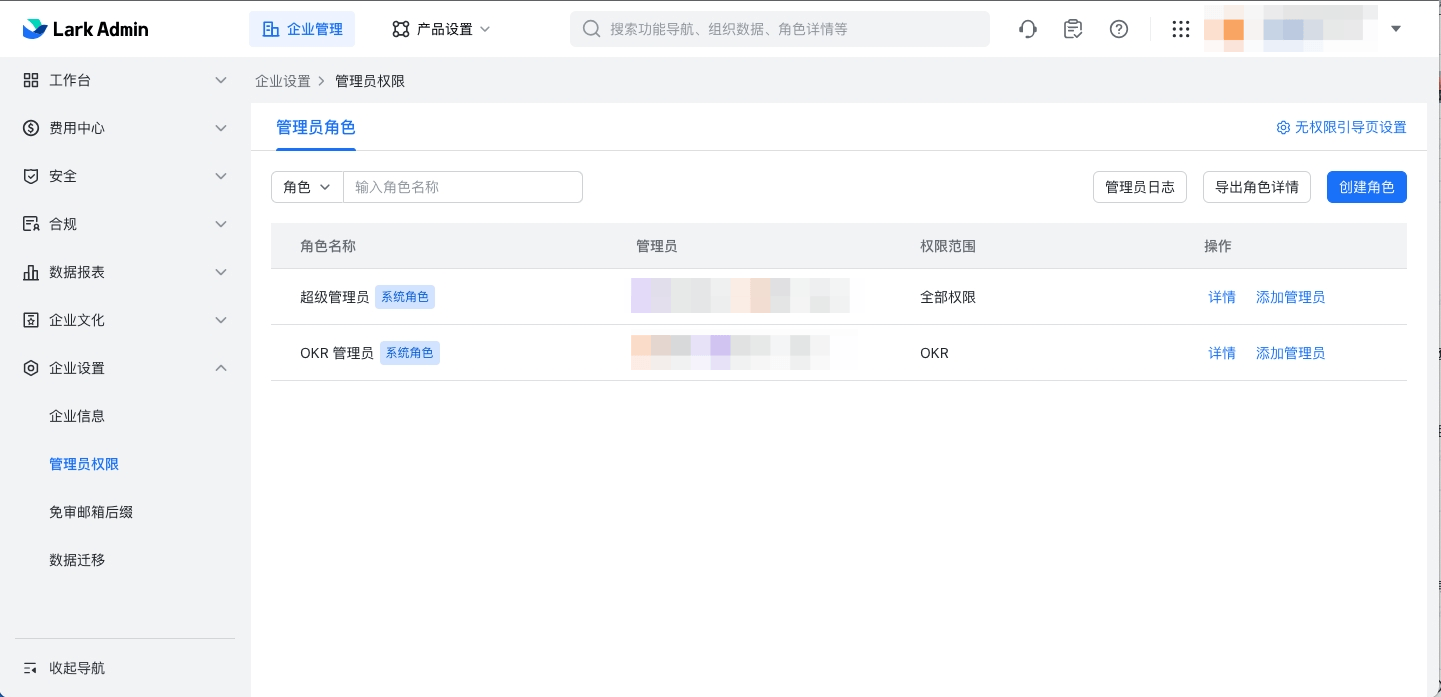Screen dimensions: 1441x697
Task: Switch to the 管理员角色 tab
Action: [x=316, y=128]
